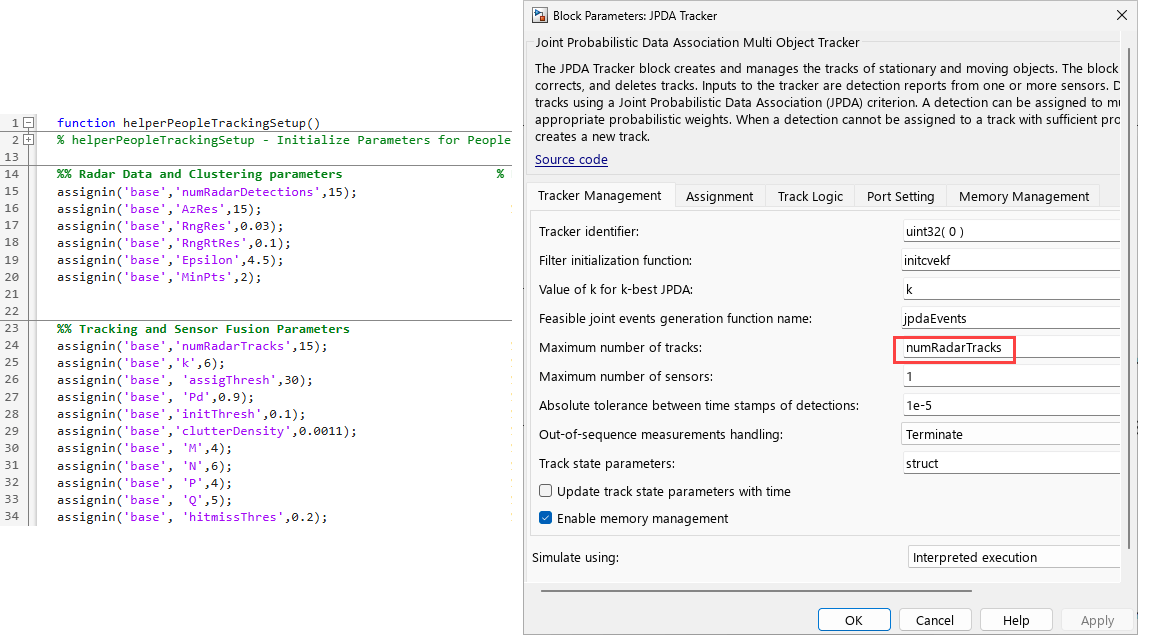Collapse the helperPeopleTrackingSetup function code fold
The height and width of the screenshot is (635, 1165).
tap(28, 123)
